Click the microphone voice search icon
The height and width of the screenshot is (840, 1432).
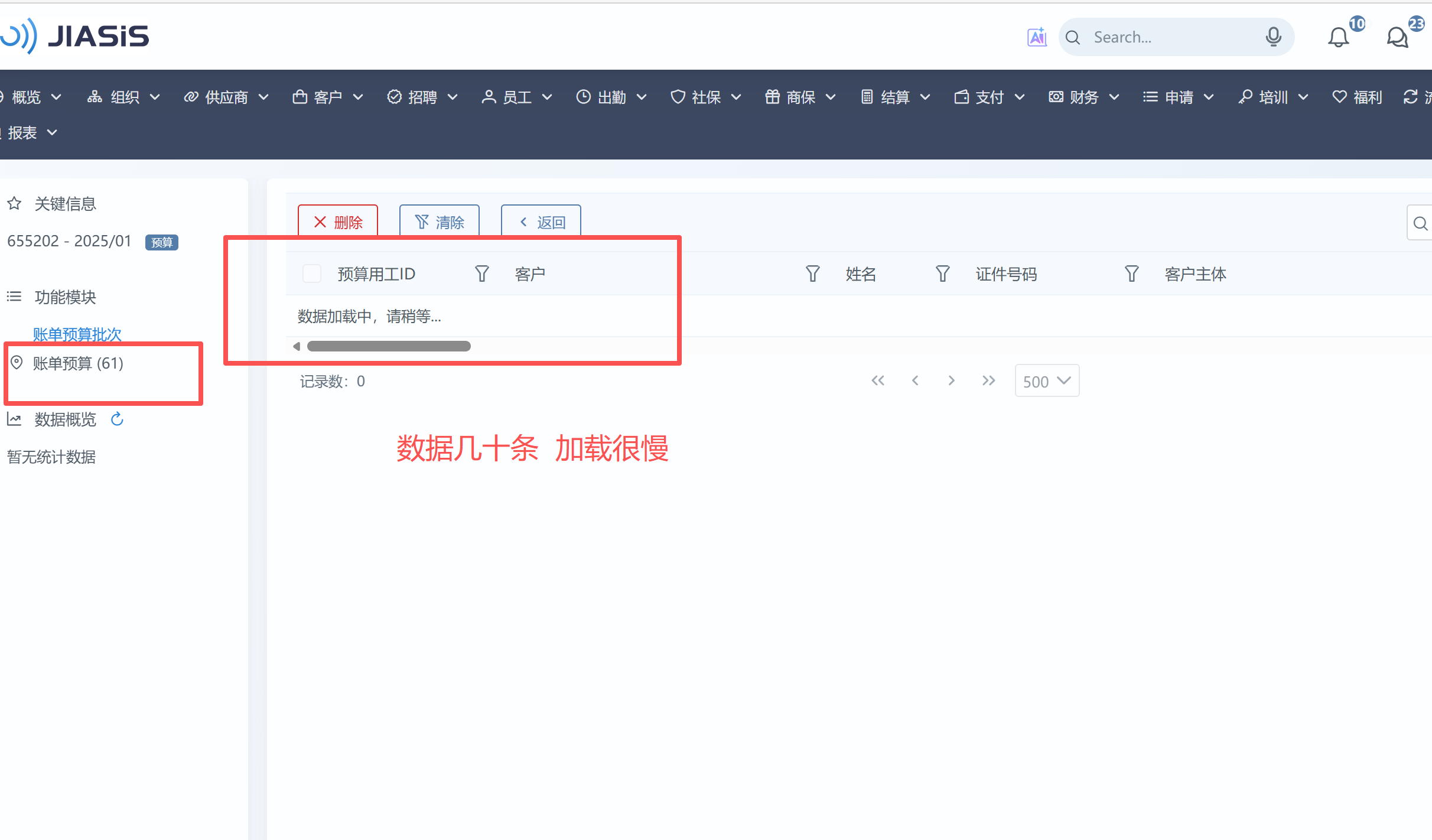pyautogui.click(x=1273, y=37)
